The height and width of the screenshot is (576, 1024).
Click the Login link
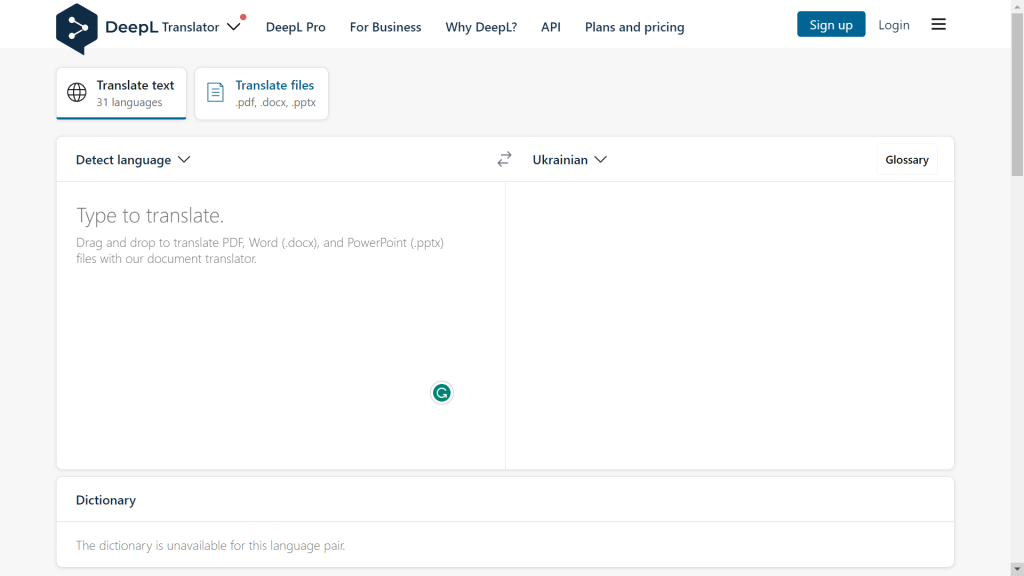click(893, 25)
